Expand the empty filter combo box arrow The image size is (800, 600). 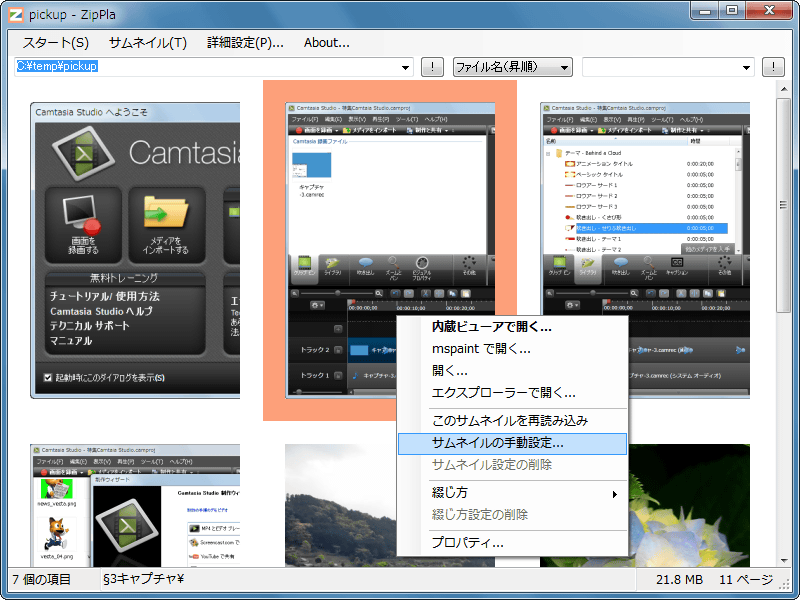746,67
